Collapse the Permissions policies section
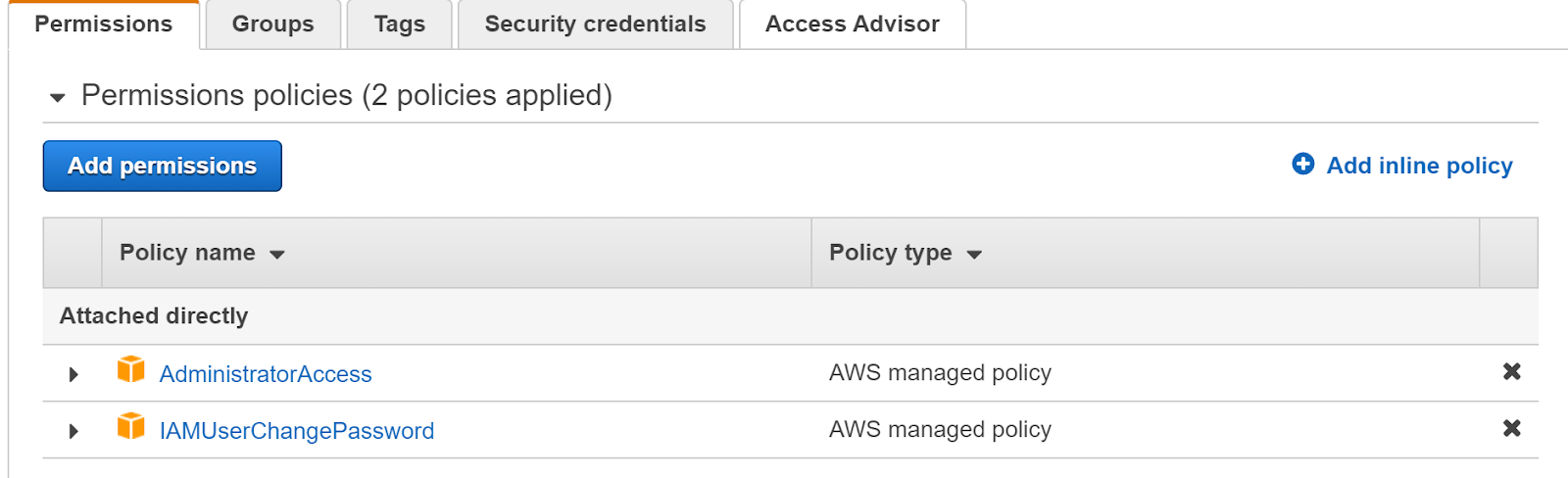This screenshot has height=478, width=1568. pyautogui.click(x=58, y=97)
